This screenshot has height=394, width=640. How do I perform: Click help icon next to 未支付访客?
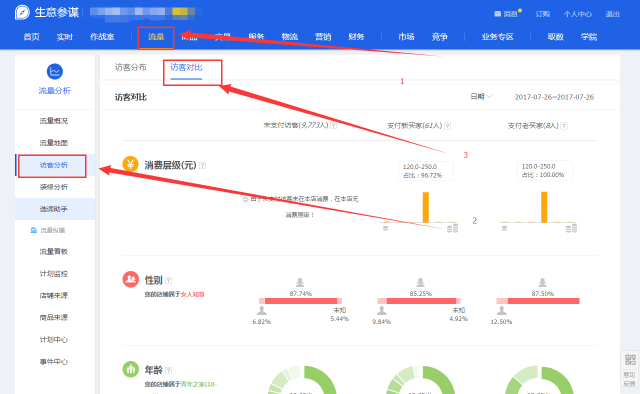[x=333, y=126]
